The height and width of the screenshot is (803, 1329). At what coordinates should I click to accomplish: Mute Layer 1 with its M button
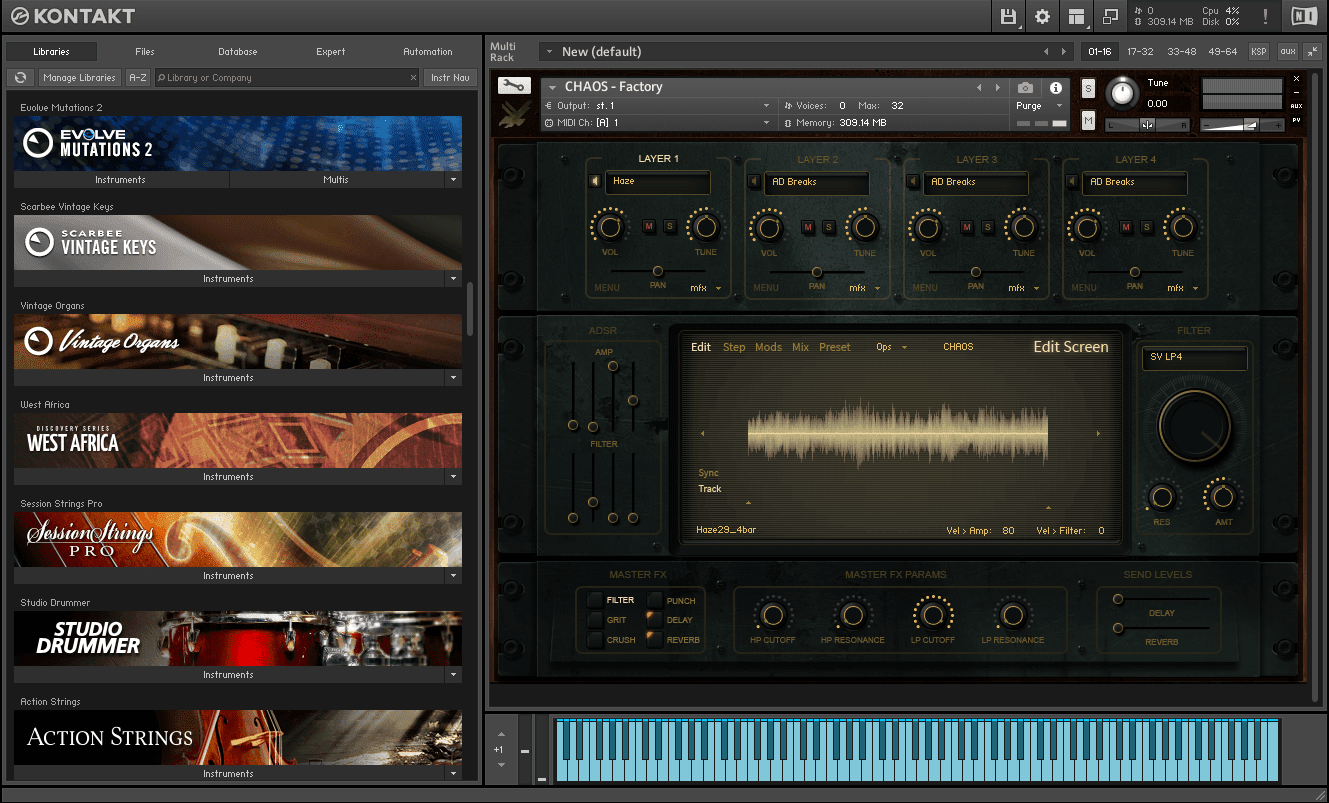click(x=649, y=227)
